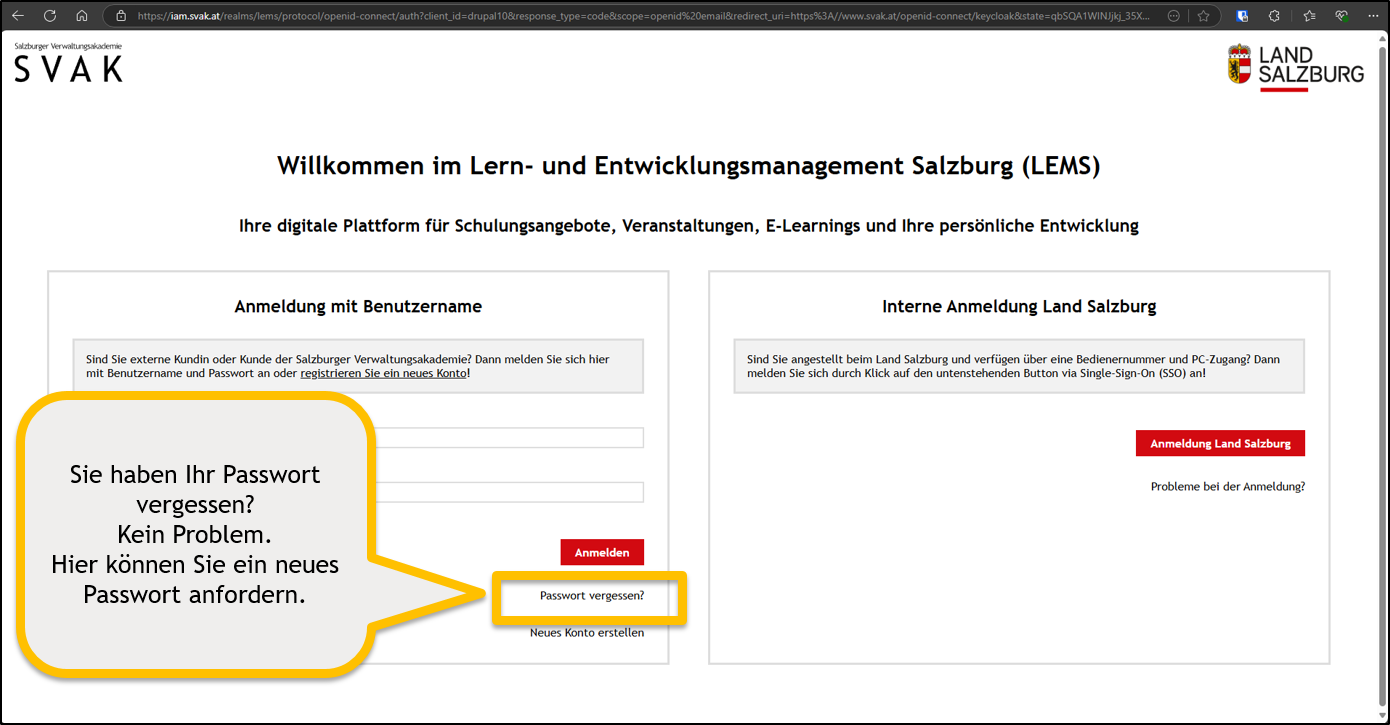This screenshot has height=725, width=1390.
Task: Open the circled three-dot menu in the address bar
Action: [1173, 16]
